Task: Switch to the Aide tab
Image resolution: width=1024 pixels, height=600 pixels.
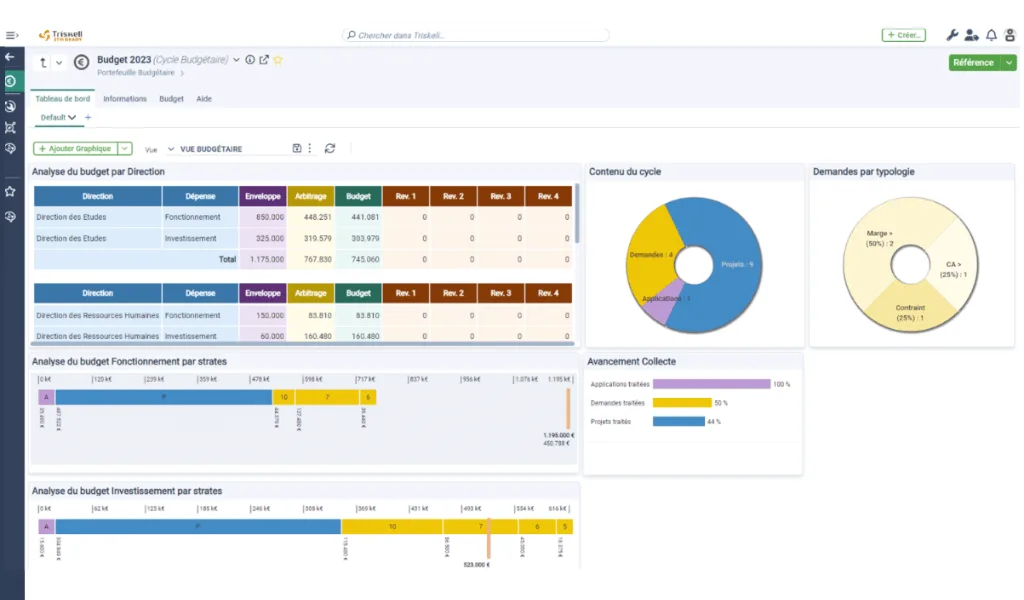Action: click(x=204, y=99)
